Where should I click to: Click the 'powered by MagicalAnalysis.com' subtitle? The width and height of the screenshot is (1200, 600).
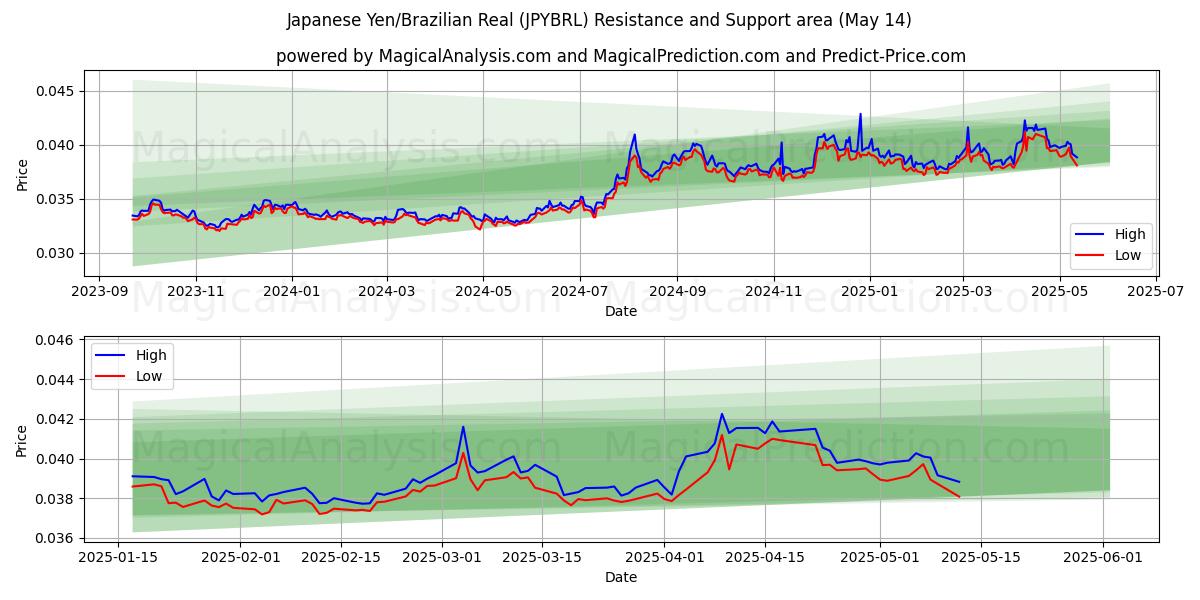[621, 56]
